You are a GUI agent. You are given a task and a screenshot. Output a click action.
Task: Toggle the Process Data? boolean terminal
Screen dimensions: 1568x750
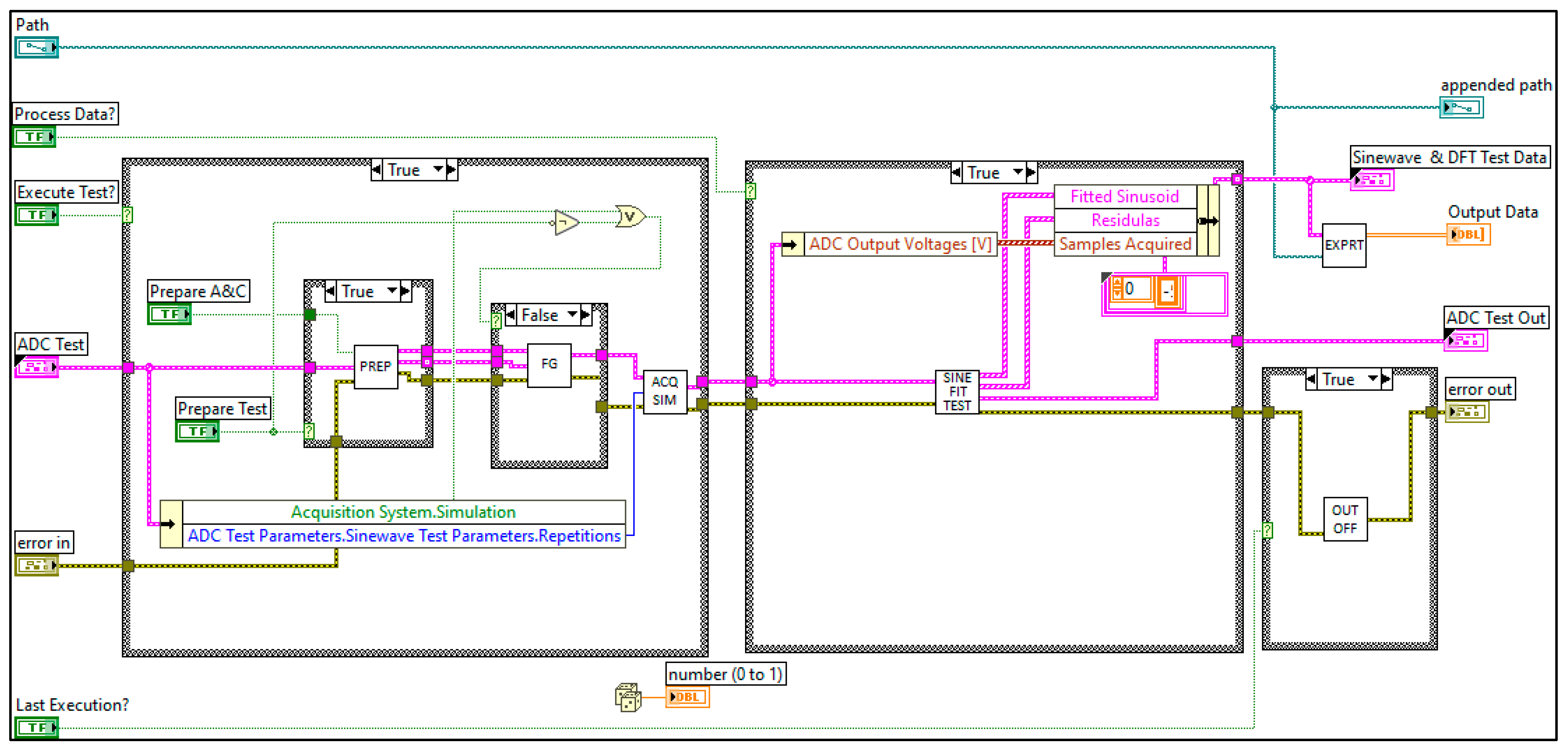(35, 137)
